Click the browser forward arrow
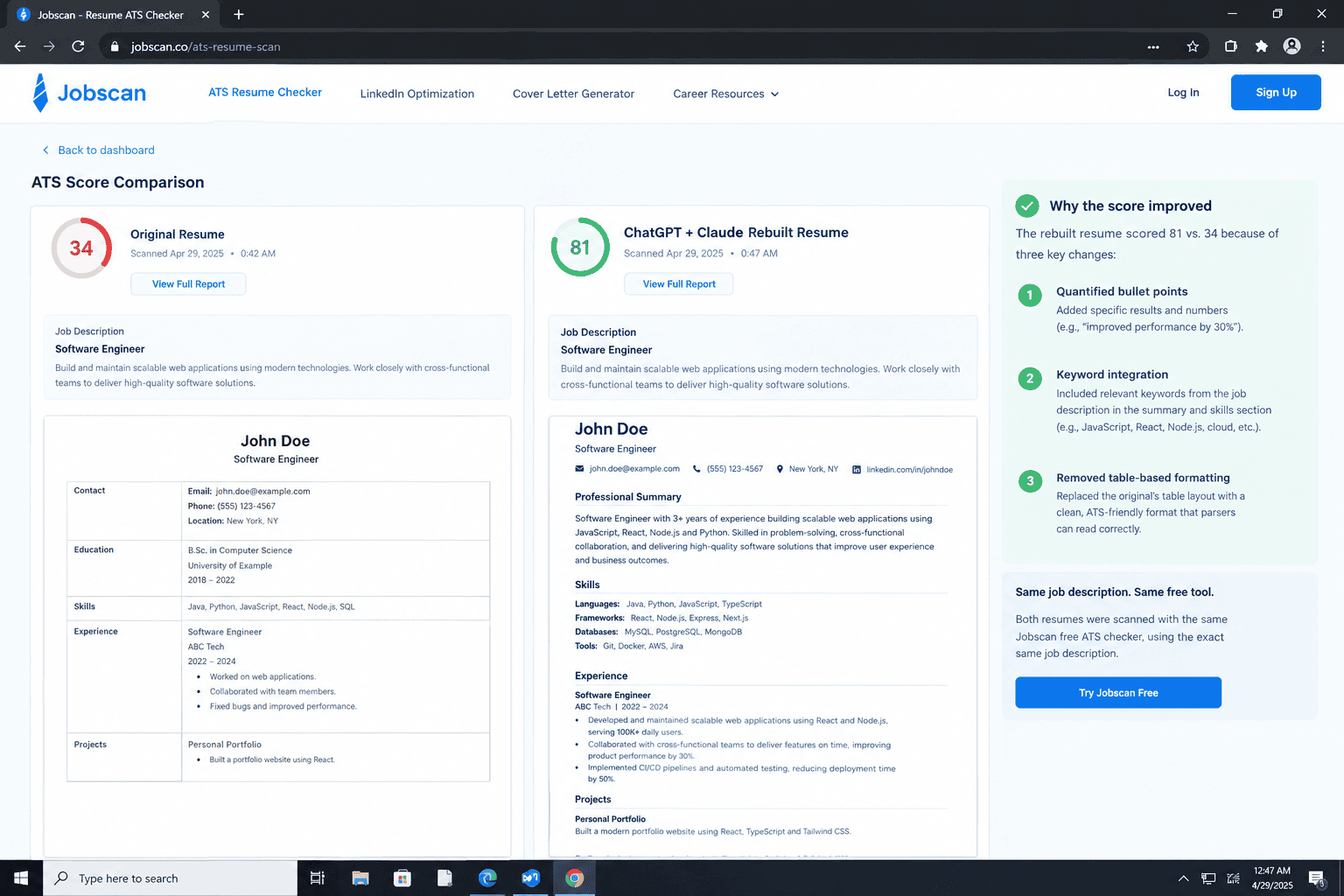The width and height of the screenshot is (1344, 896). (49, 46)
